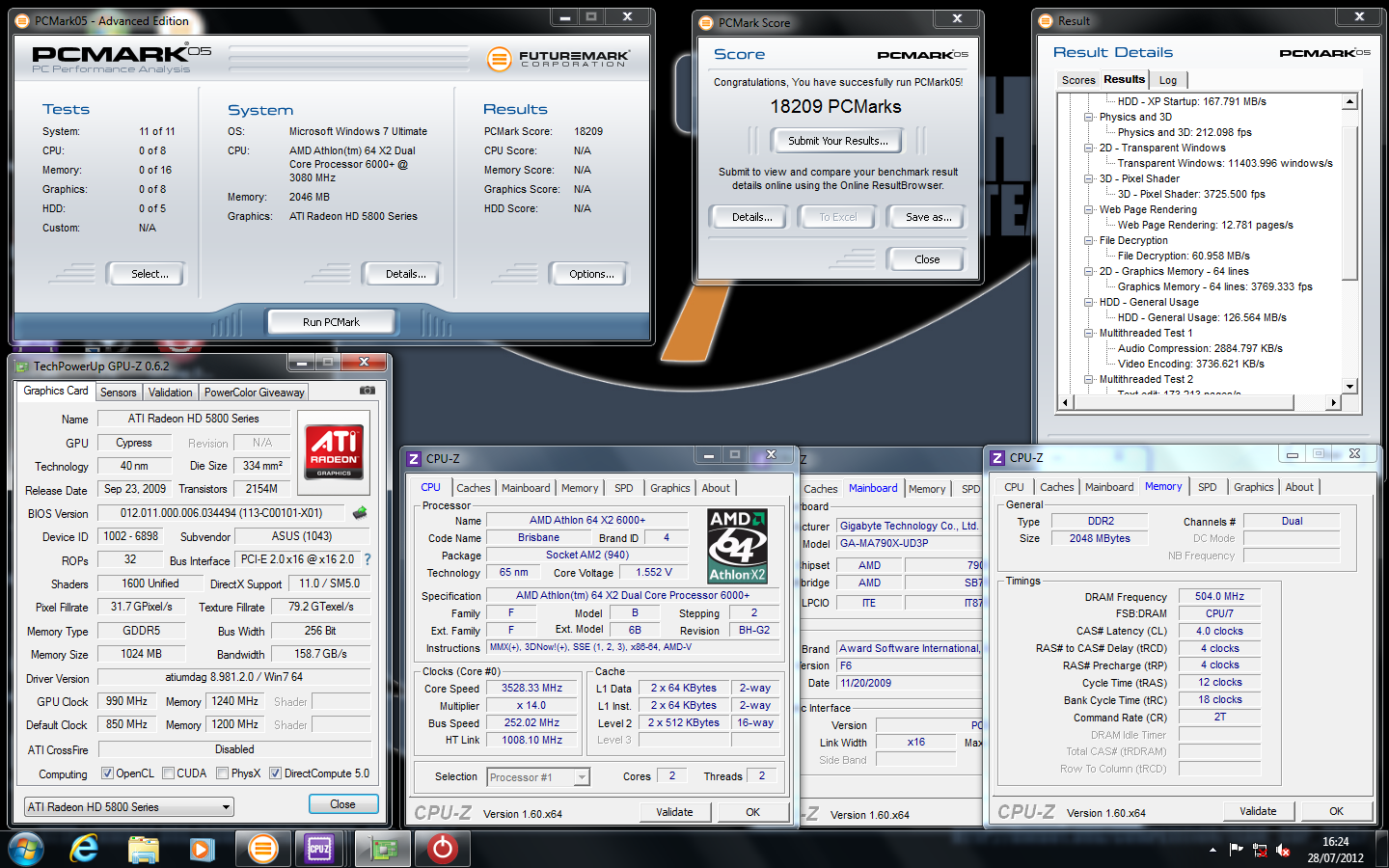Viewport: 1389px width, 868px height.
Task: Click the result tree scroll down arrow
Action: [1350, 387]
